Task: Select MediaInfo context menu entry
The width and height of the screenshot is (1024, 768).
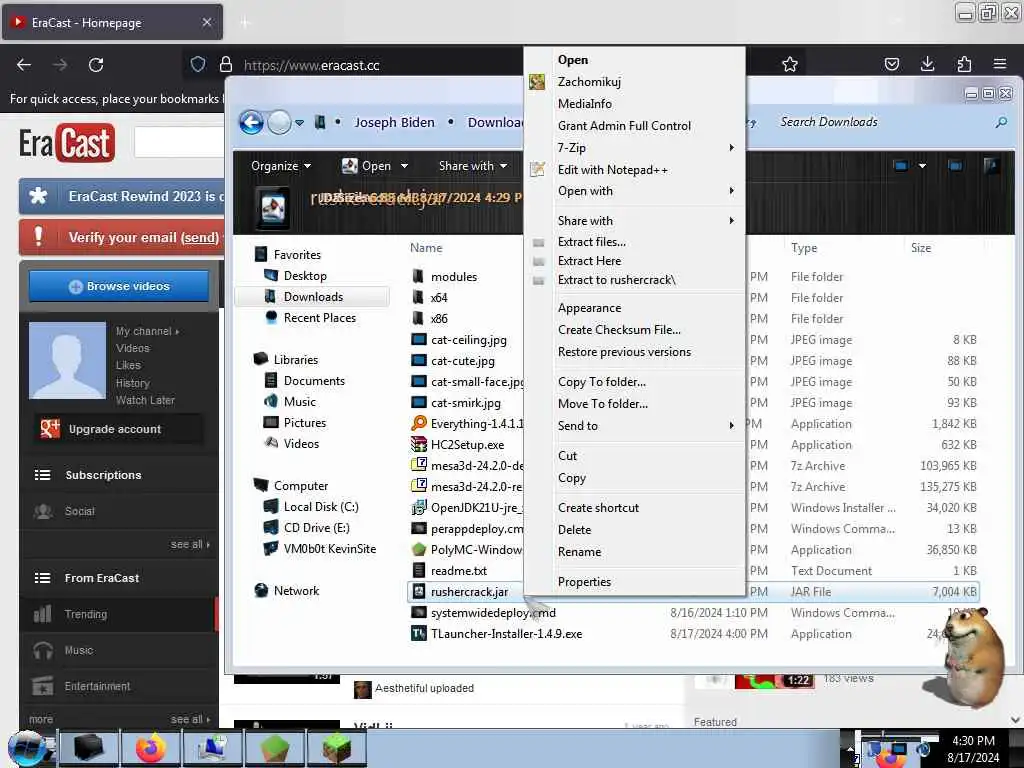Action: point(584,104)
